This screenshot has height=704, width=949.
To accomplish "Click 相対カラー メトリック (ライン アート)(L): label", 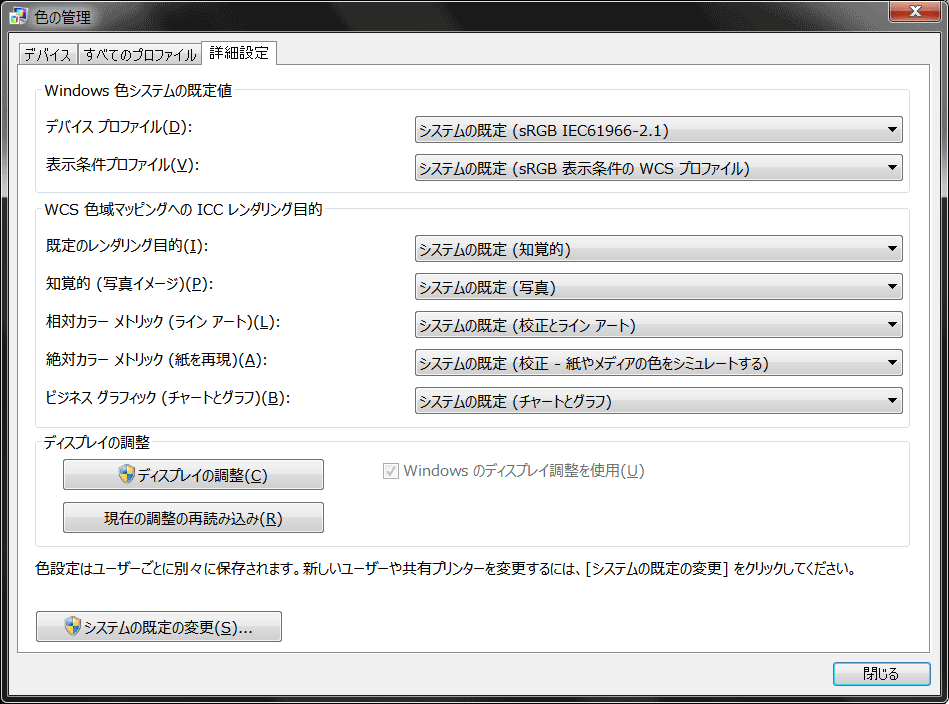I will pos(163,322).
